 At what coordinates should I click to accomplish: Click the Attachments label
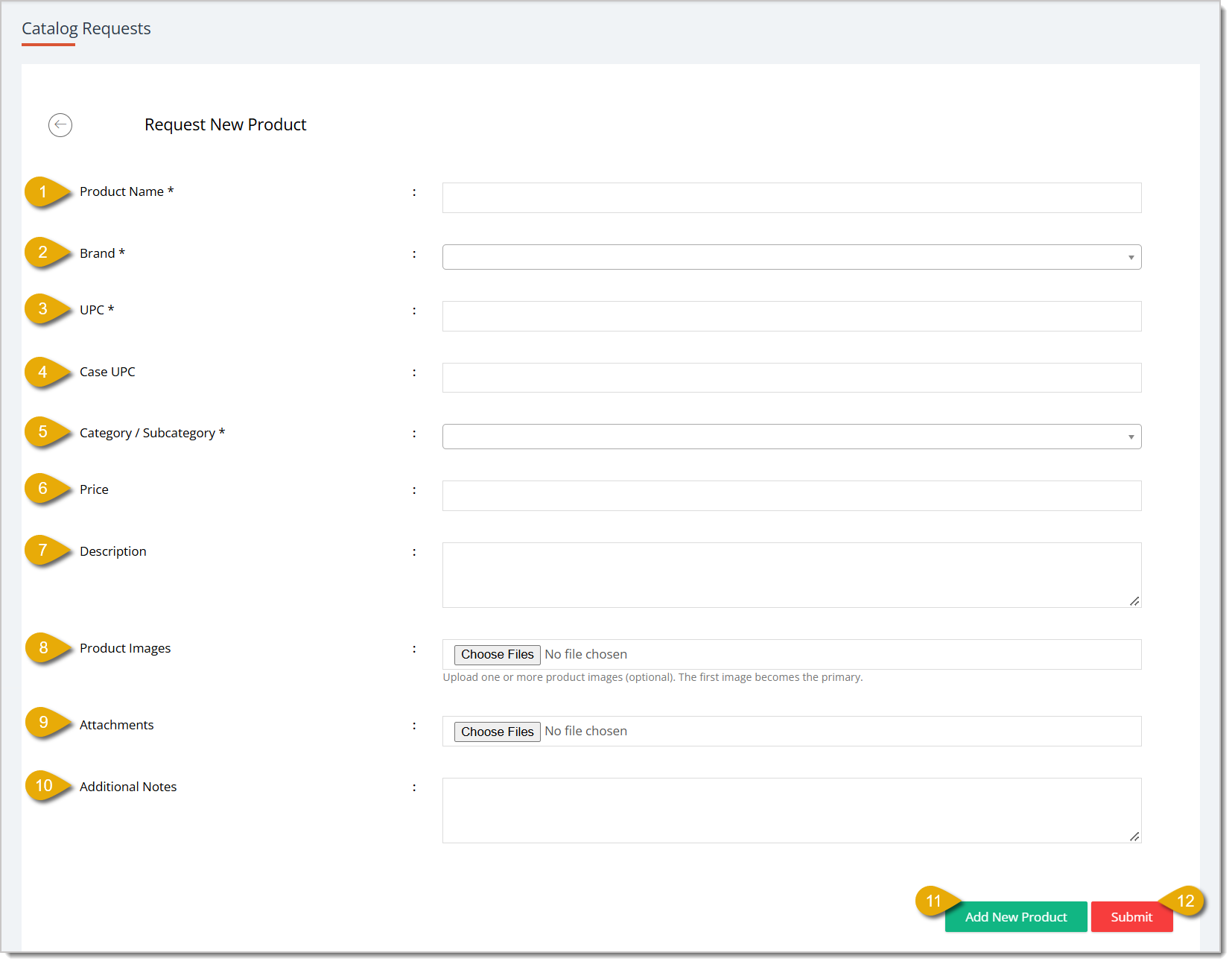tap(116, 725)
